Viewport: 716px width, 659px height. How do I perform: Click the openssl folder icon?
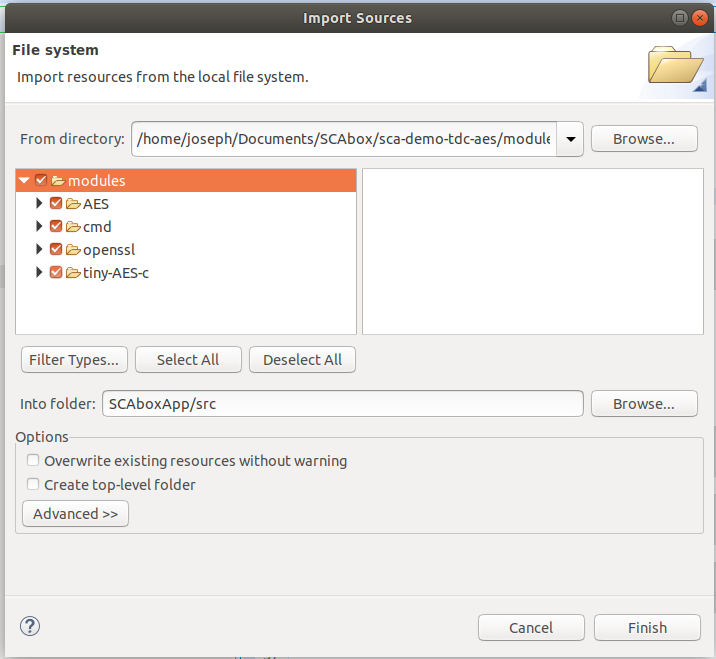pos(73,250)
